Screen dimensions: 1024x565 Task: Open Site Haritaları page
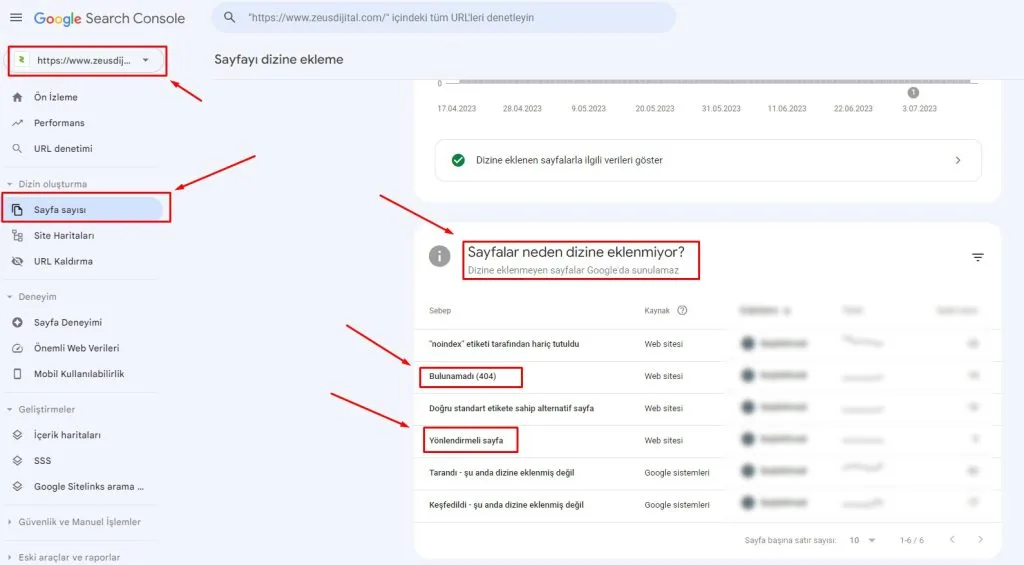coord(64,236)
